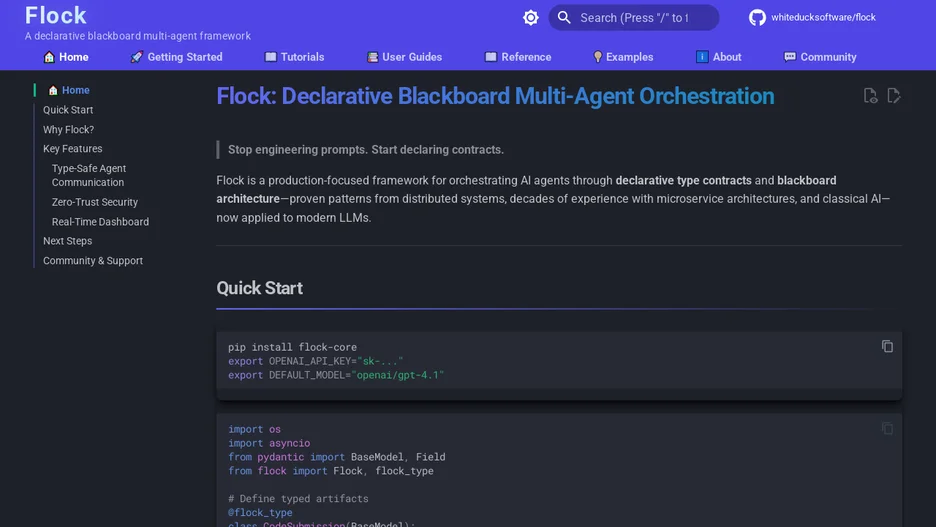Select the Home navigation tab
This screenshot has width=936, height=527.
66,57
